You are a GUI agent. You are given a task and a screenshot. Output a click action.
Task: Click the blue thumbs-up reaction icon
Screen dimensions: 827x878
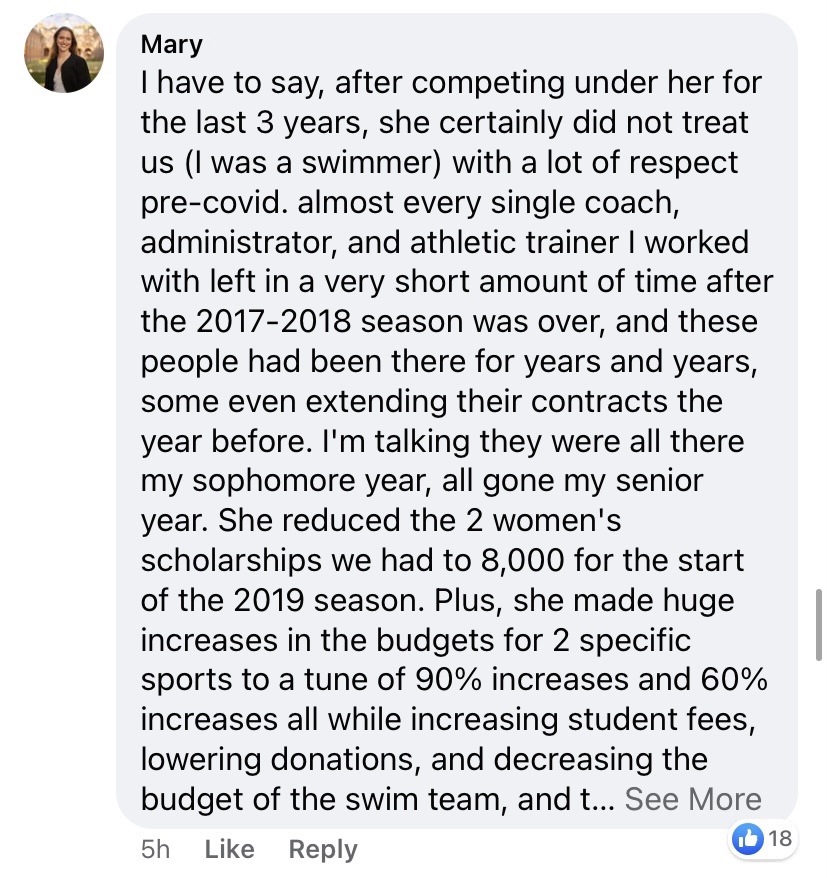[x=747, y=838]
